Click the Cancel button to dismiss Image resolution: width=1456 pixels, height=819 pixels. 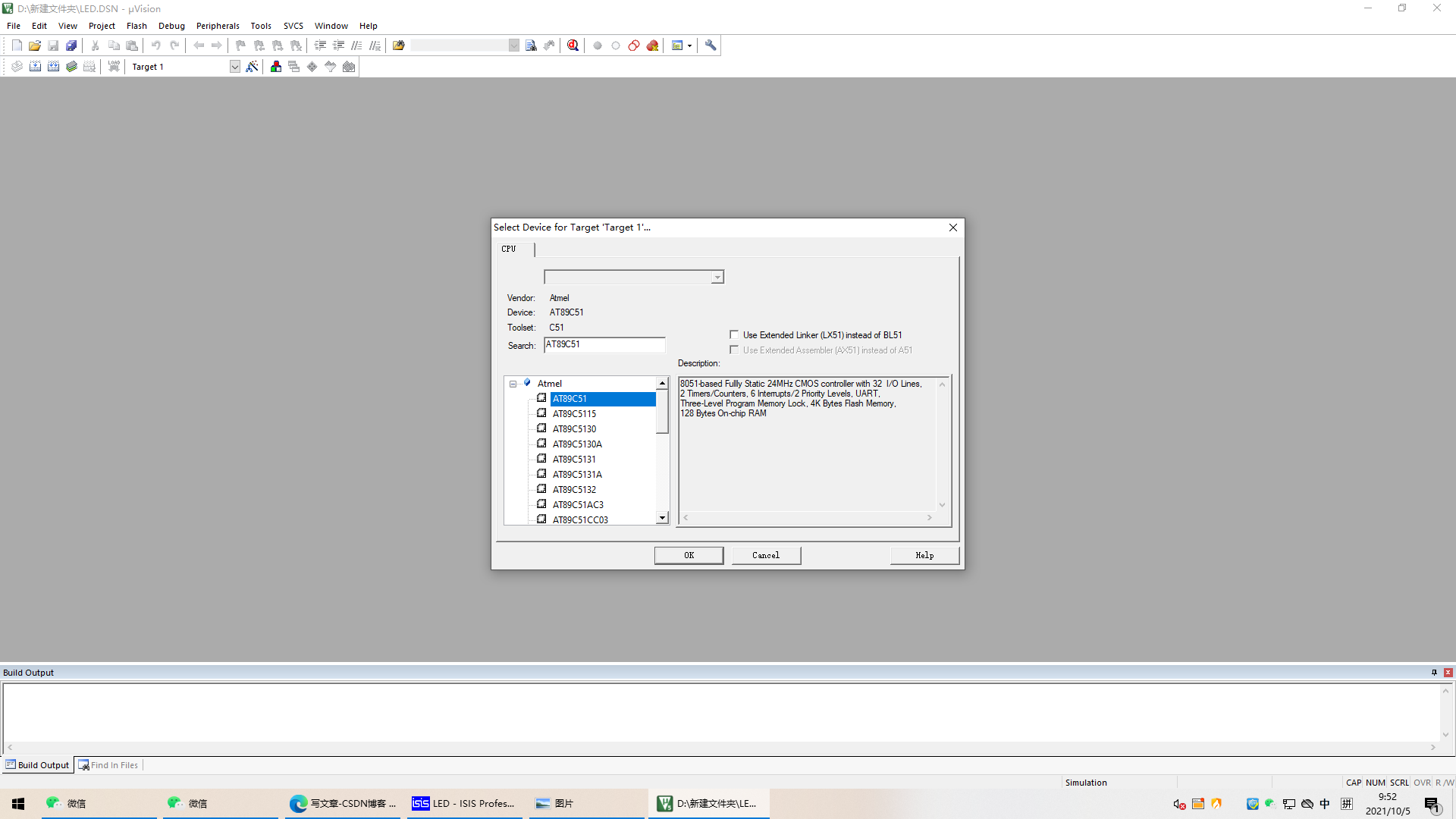766,555
